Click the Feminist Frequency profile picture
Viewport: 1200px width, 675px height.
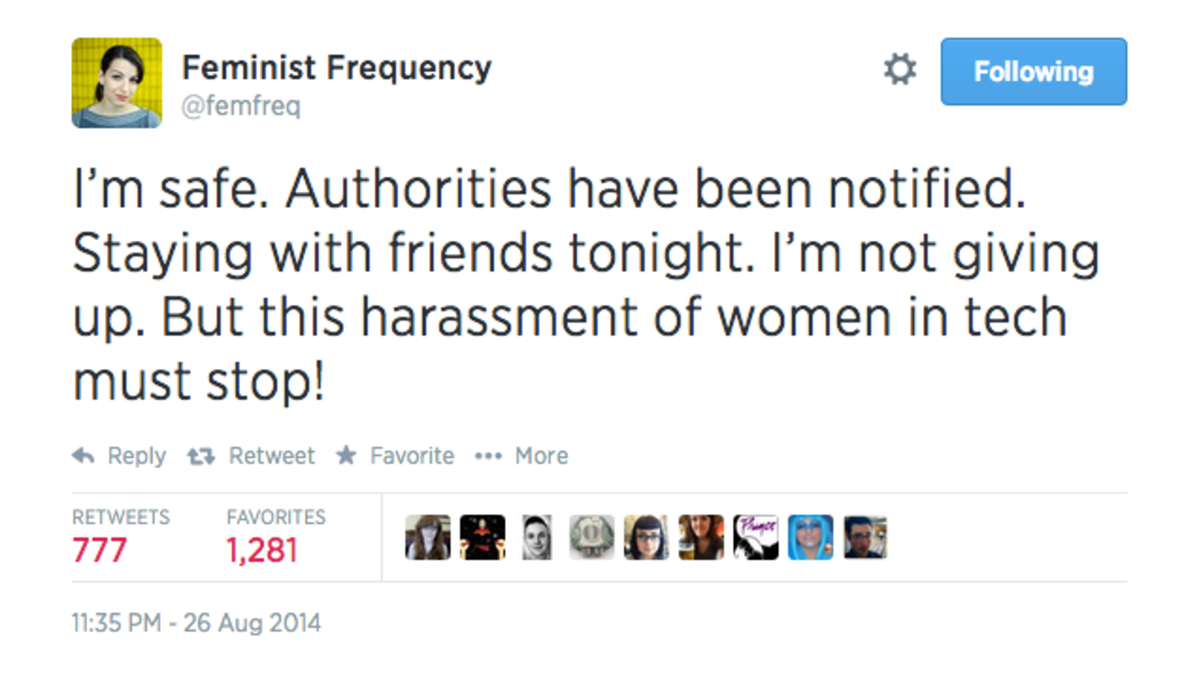(116, 83)
